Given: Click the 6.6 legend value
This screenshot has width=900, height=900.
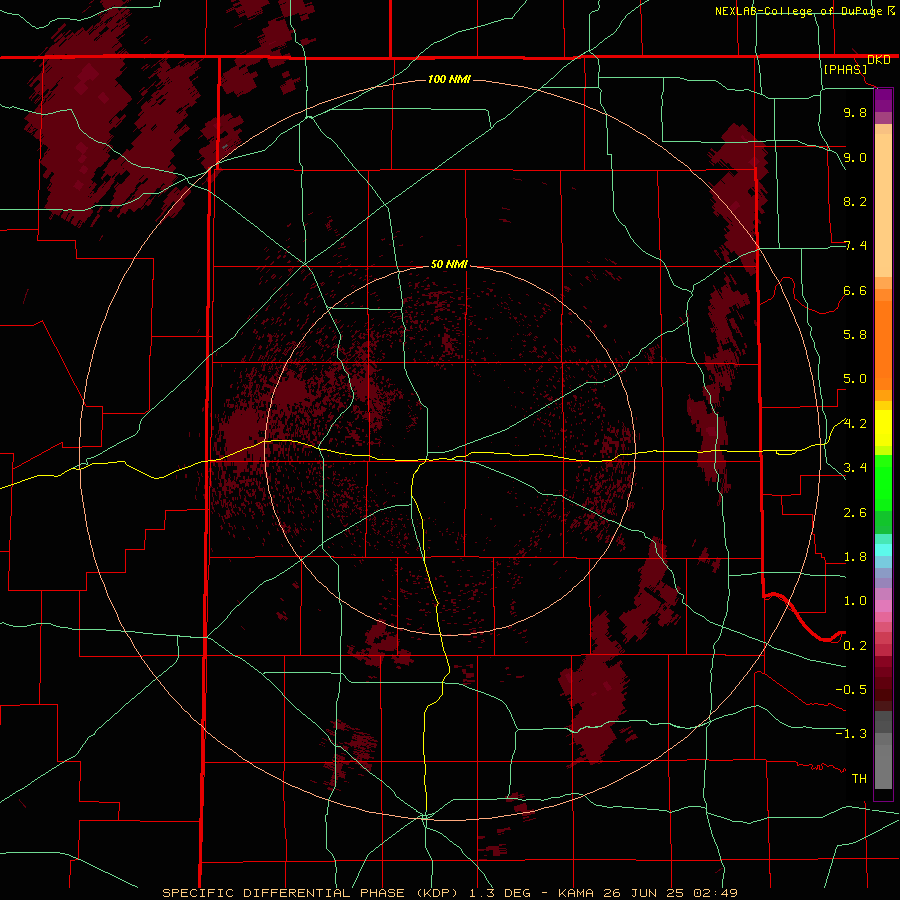Looking at the screenshot, I should point(855,290).
